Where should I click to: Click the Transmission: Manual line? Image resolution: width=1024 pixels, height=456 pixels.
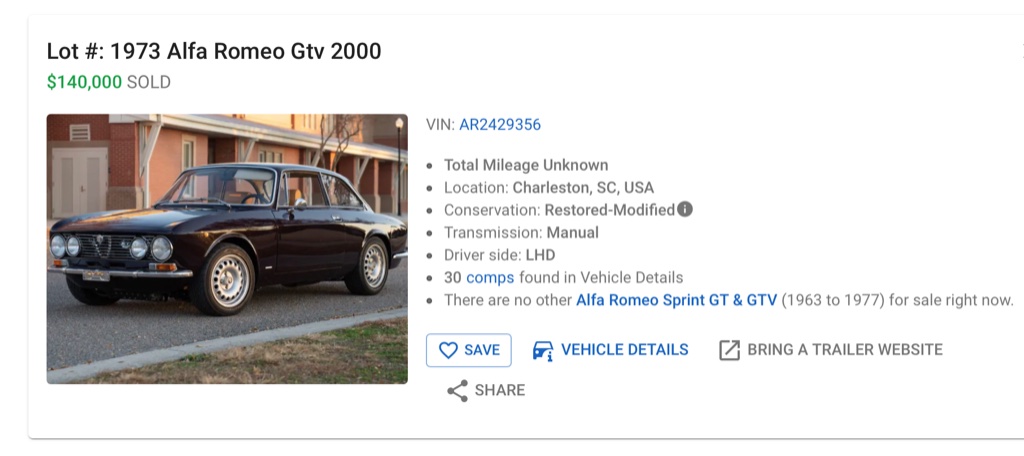click(521, 233)
